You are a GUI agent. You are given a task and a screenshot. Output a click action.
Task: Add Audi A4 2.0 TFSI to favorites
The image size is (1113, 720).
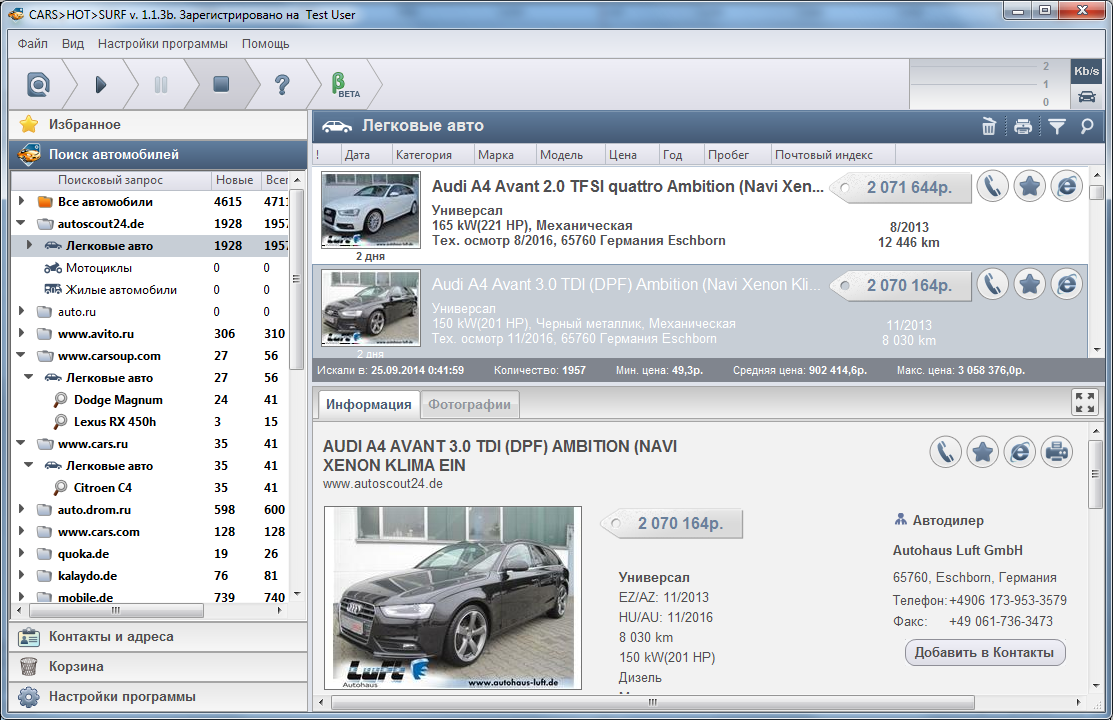pyautogui.click(x=1029, y=186)
